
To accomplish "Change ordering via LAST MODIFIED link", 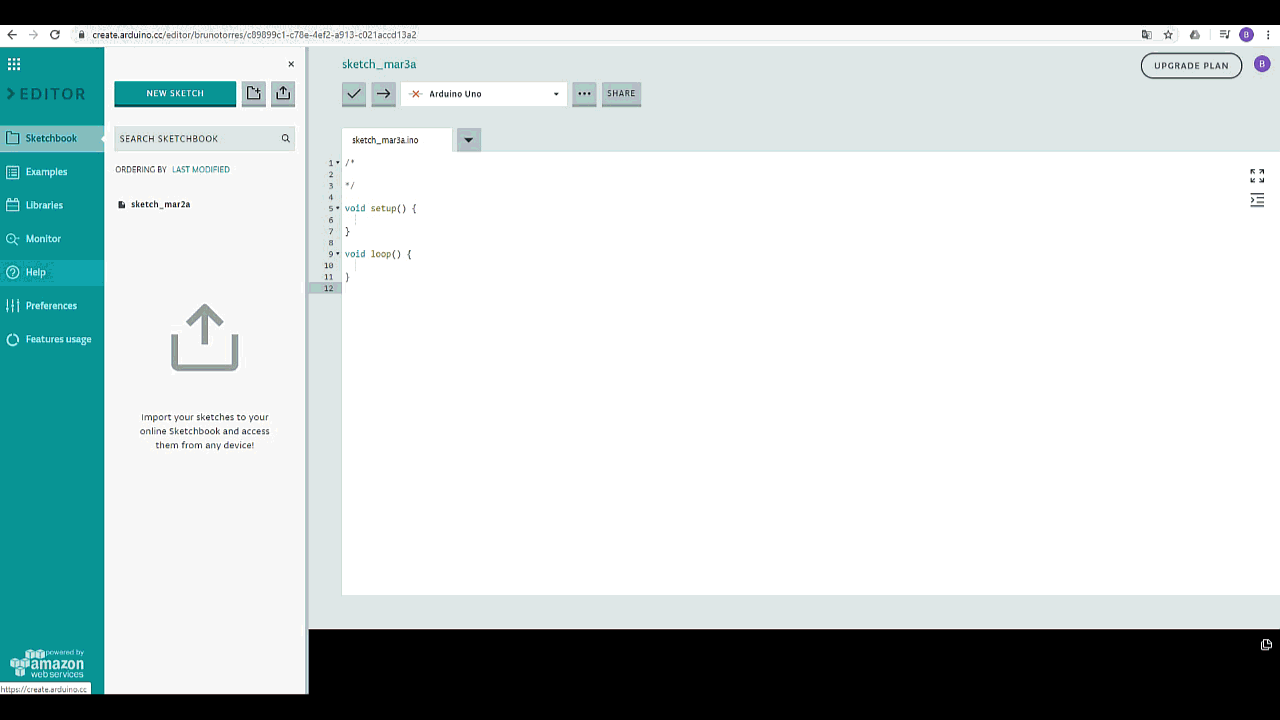I will [201, 170].
